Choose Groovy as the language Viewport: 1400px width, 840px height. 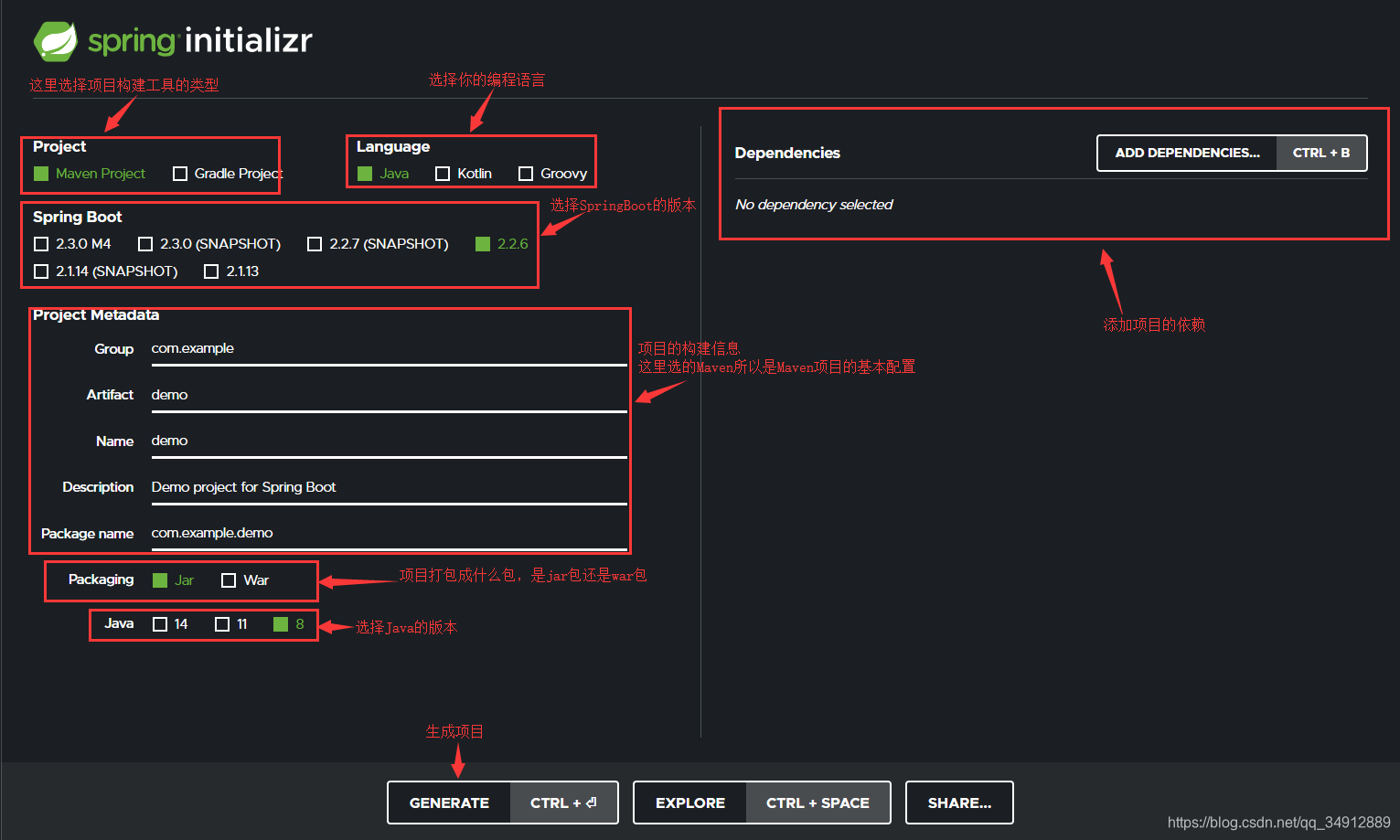pyautogui.click(x=552, y=174)
